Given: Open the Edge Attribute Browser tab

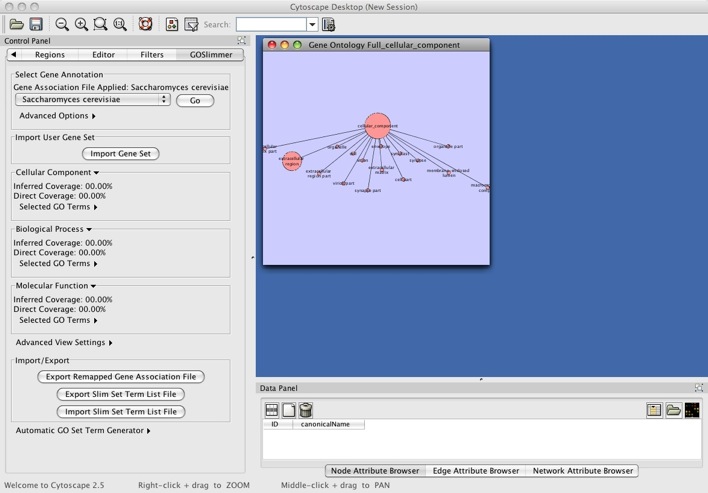Looking at the screenshot, I should (475, 470).
